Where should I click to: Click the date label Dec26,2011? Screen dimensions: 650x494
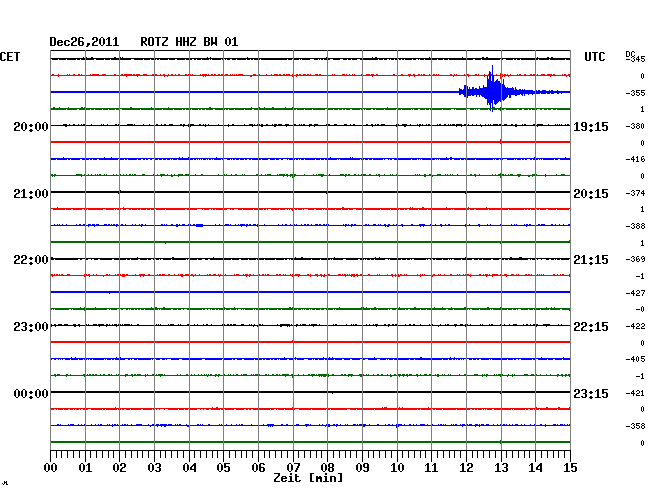coord(84,42)
